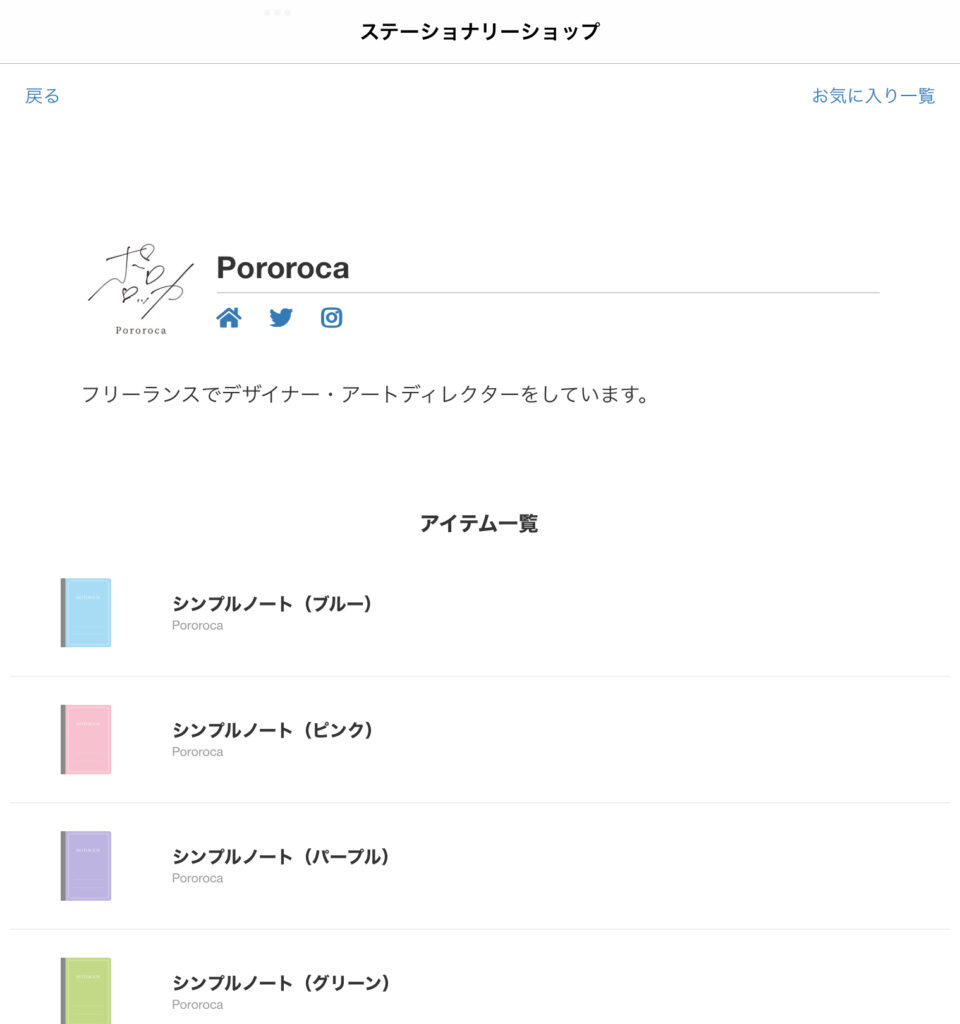Open お気に入り一覧 favorites list

coord(873,96)
